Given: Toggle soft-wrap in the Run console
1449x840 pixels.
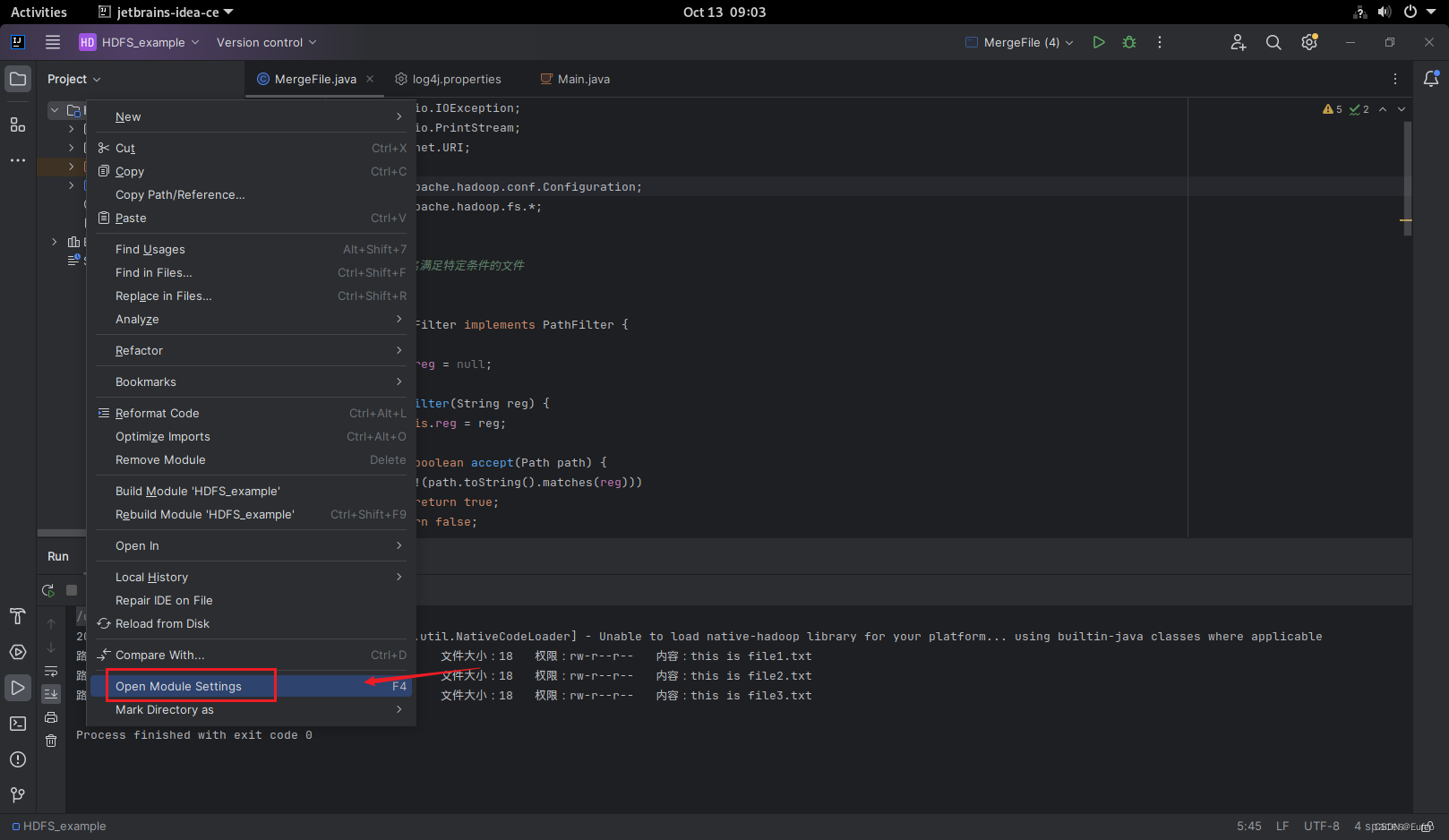Looking at the screenshot, I should pyautogui.click(x=50, y=670).
